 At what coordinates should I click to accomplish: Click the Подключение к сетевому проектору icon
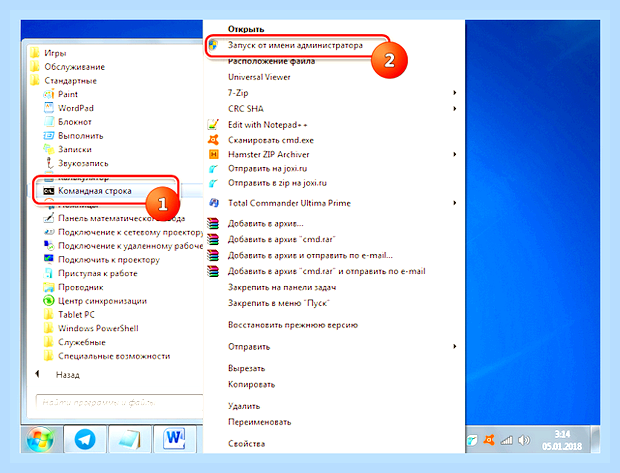tap(48, 232)
